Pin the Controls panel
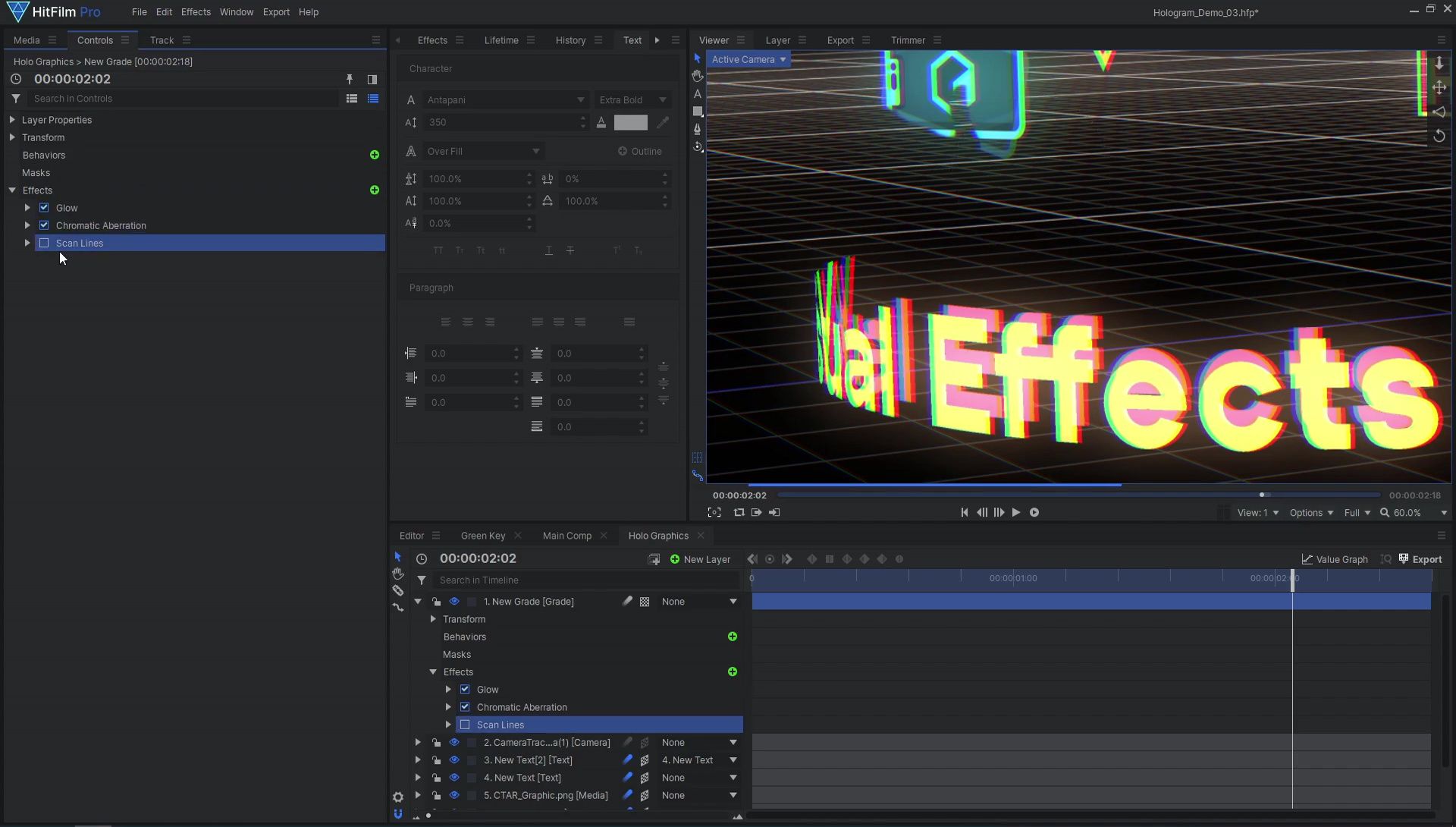 click(x=350, y=79)
